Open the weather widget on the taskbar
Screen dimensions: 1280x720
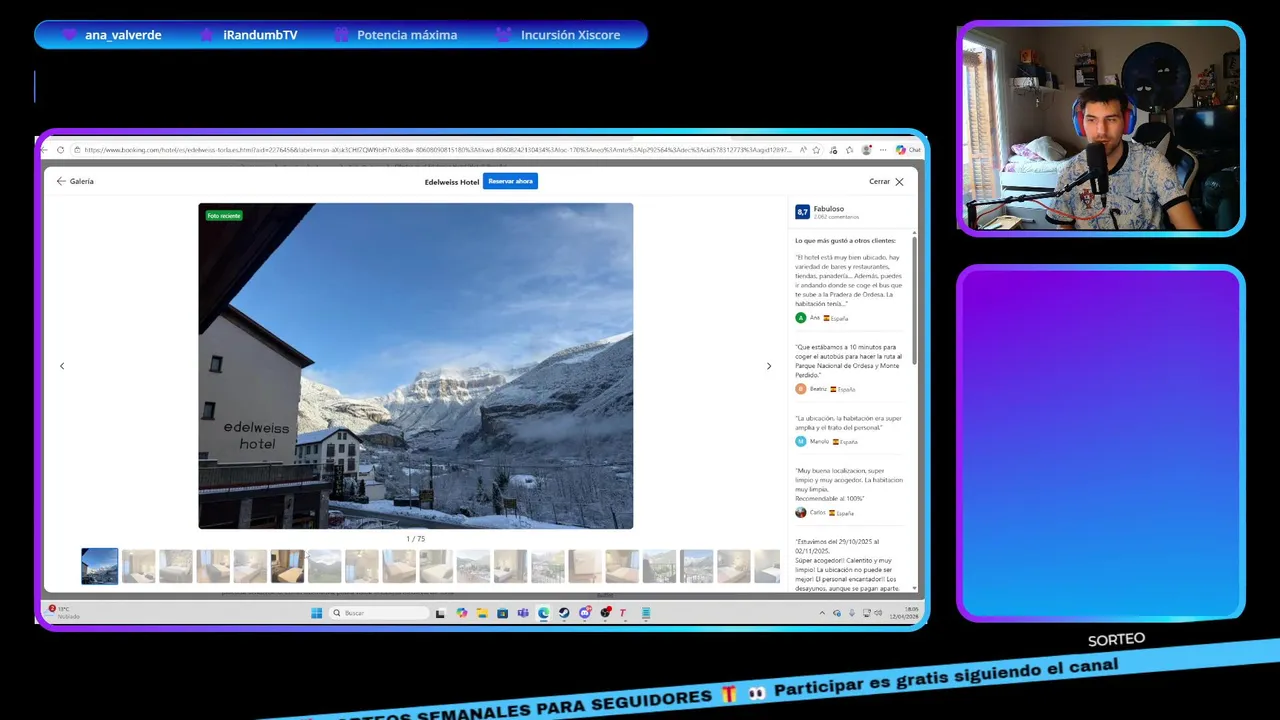64,612
